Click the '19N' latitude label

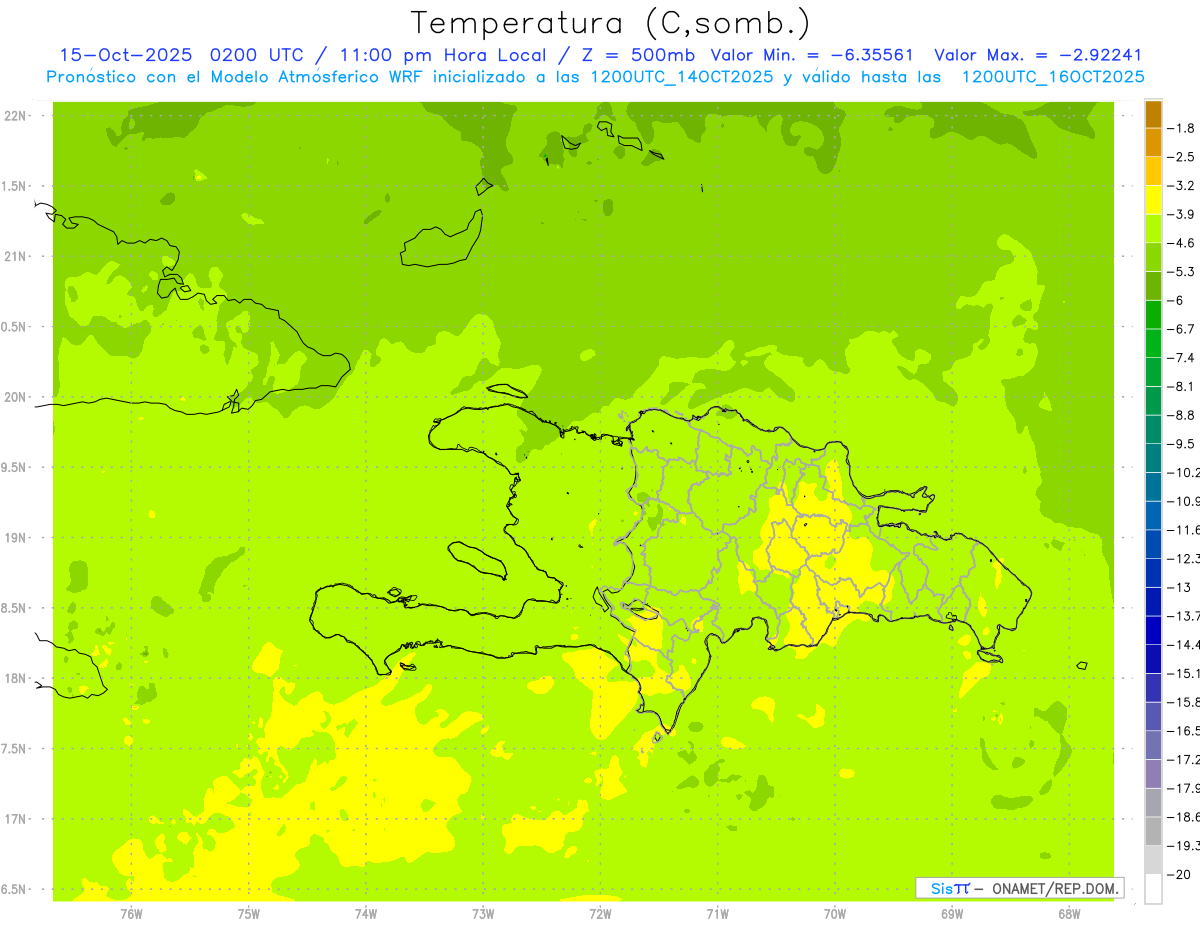coord(16,538)
